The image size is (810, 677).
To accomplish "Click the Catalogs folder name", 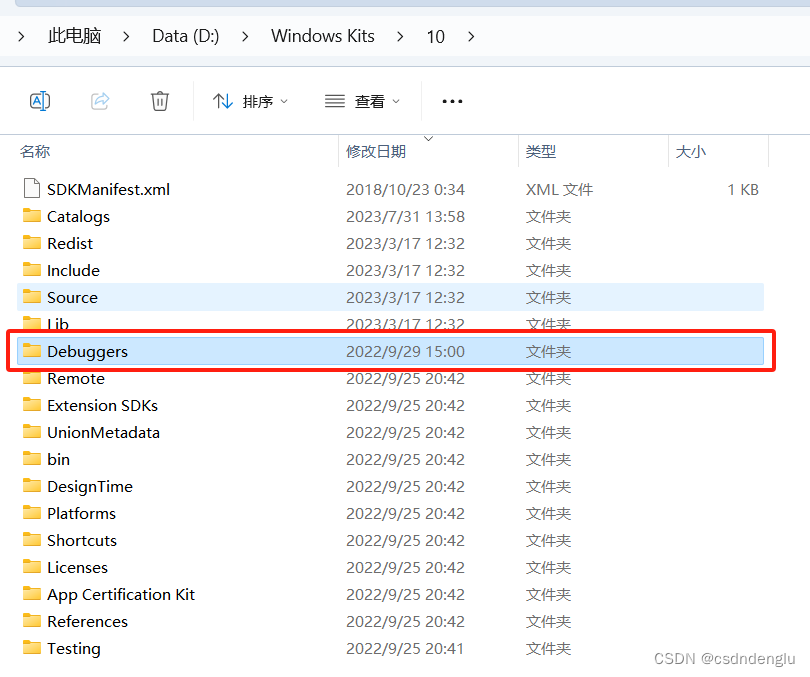I will pos(79,217).
